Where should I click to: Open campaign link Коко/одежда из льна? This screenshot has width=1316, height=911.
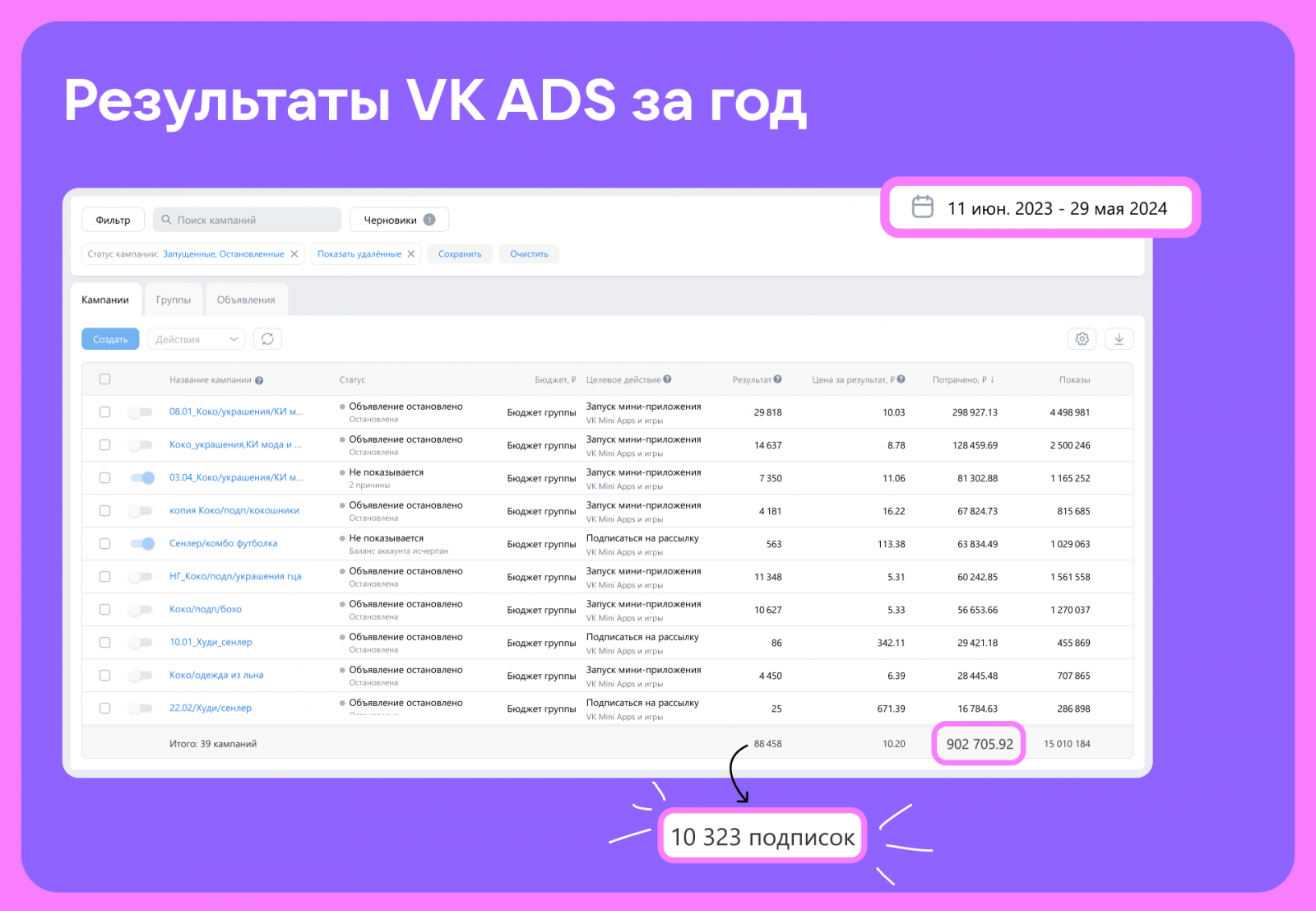click(216, 675)
